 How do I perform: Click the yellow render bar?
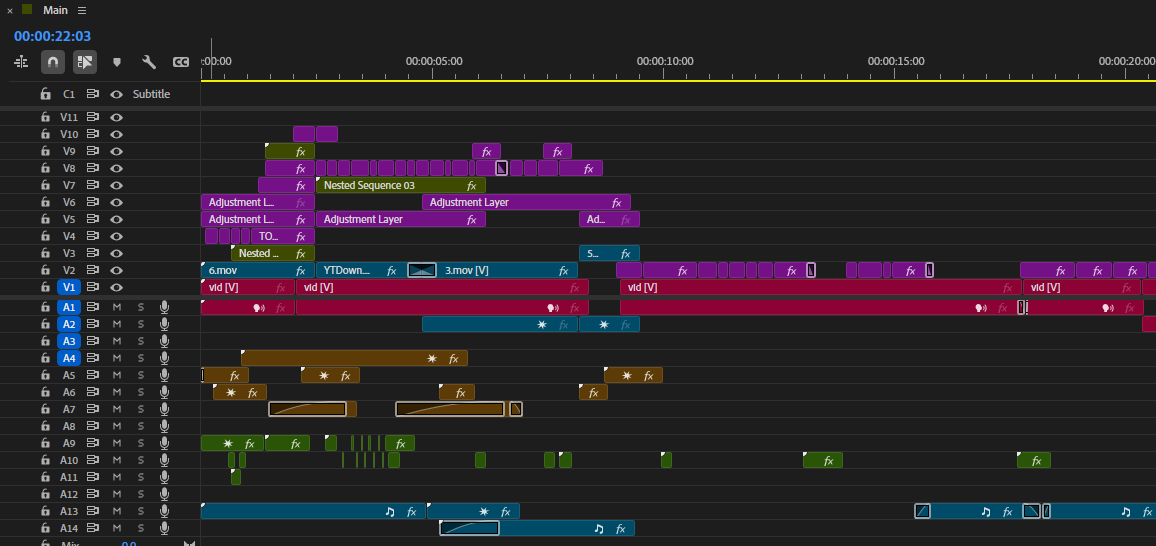[678, 80]
